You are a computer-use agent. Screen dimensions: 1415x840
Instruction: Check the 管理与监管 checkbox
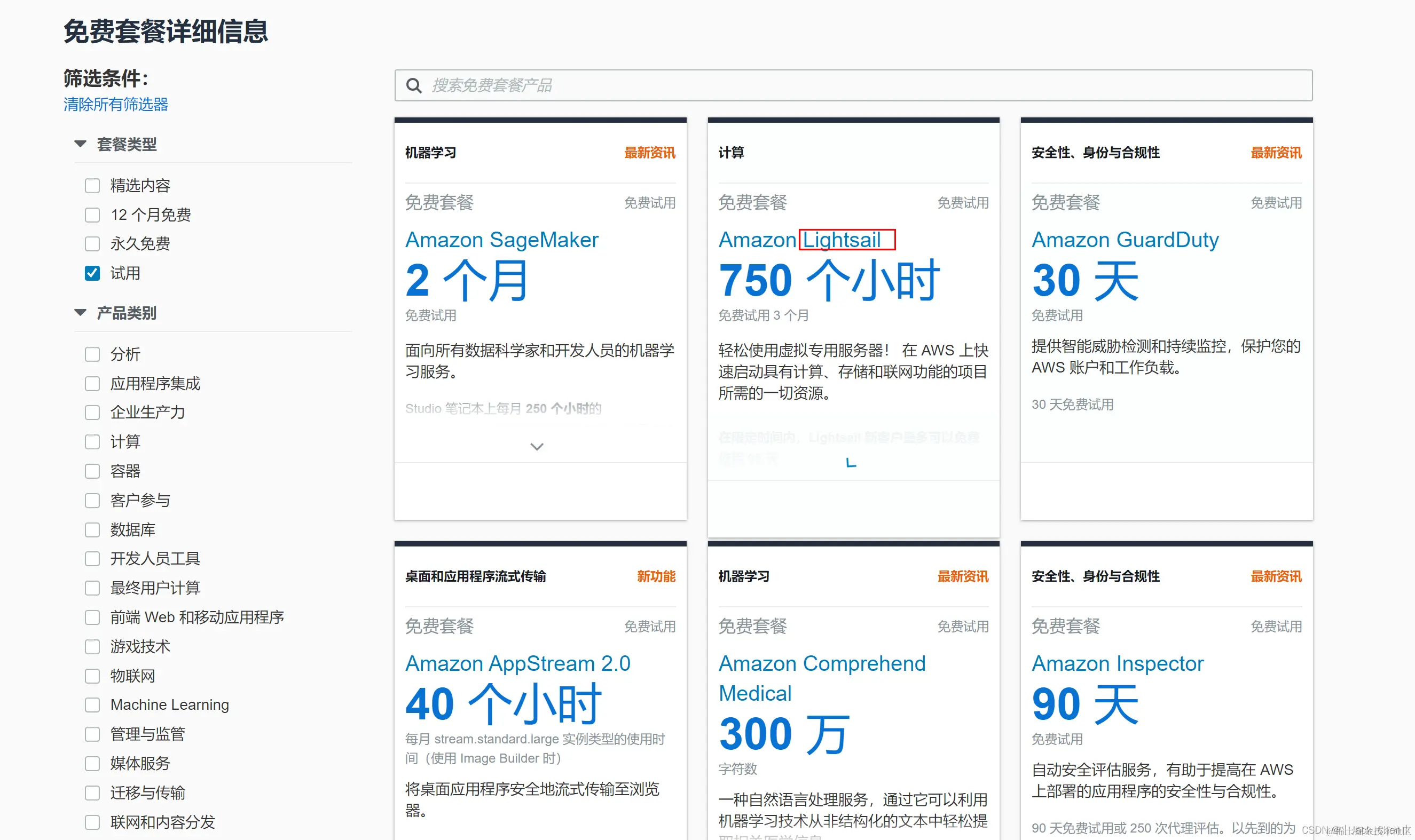click(x=92, y=735)
